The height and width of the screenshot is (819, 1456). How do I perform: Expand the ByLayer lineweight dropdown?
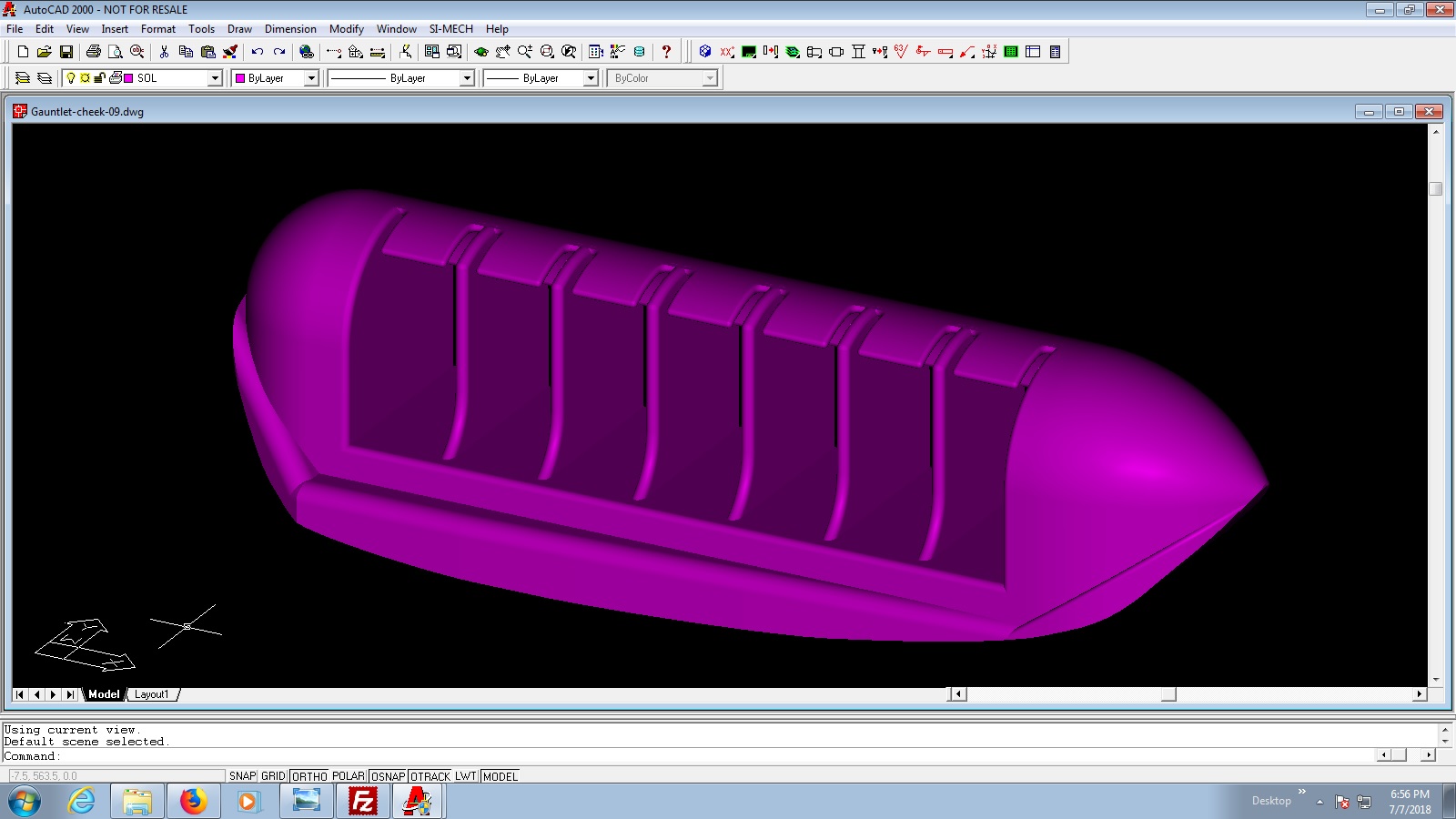point(591,78)
